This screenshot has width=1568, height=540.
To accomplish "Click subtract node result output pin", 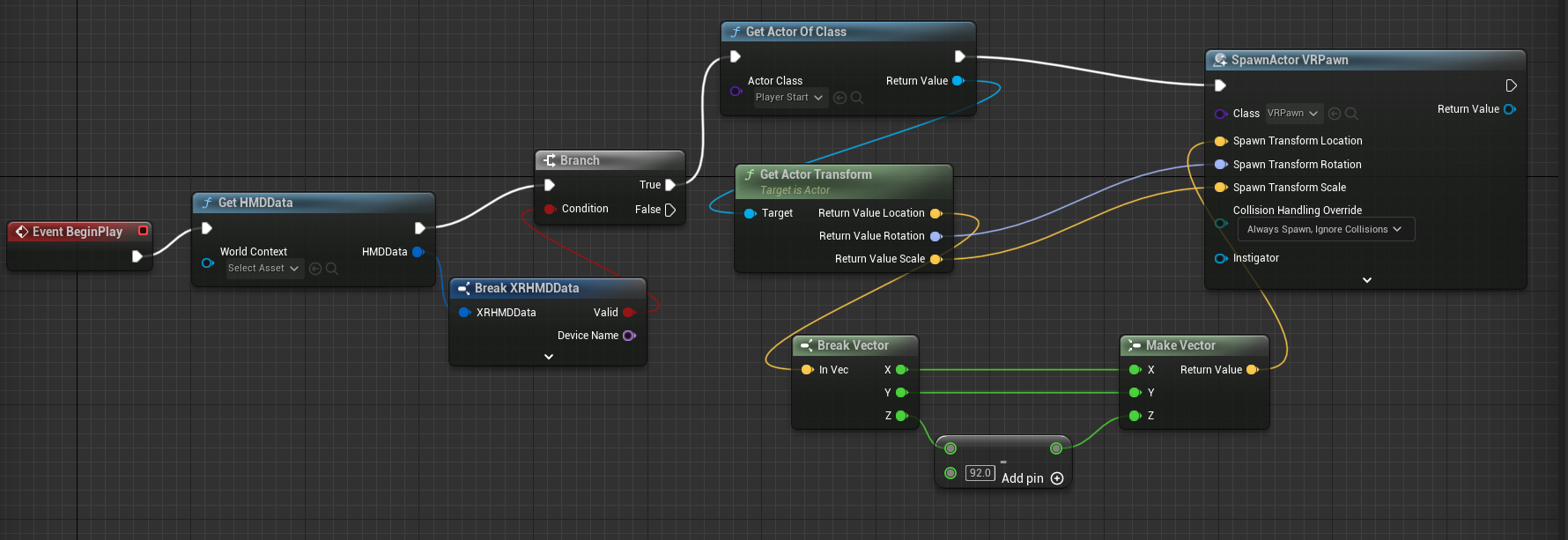I will coord(1056,448).
